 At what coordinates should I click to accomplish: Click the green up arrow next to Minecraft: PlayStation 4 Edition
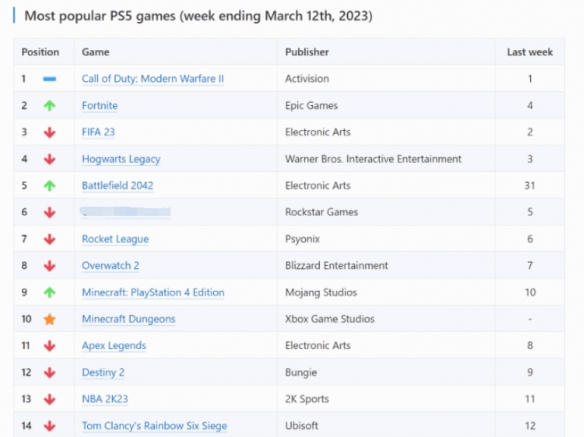pyautogui.click(x=50, y=292)
